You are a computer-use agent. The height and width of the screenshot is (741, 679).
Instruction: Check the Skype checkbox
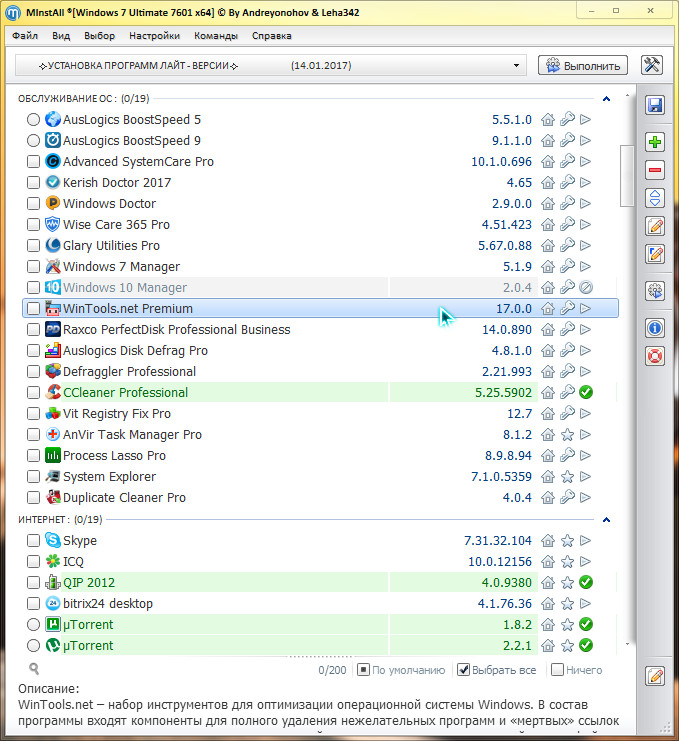click(x=33, y=540)
